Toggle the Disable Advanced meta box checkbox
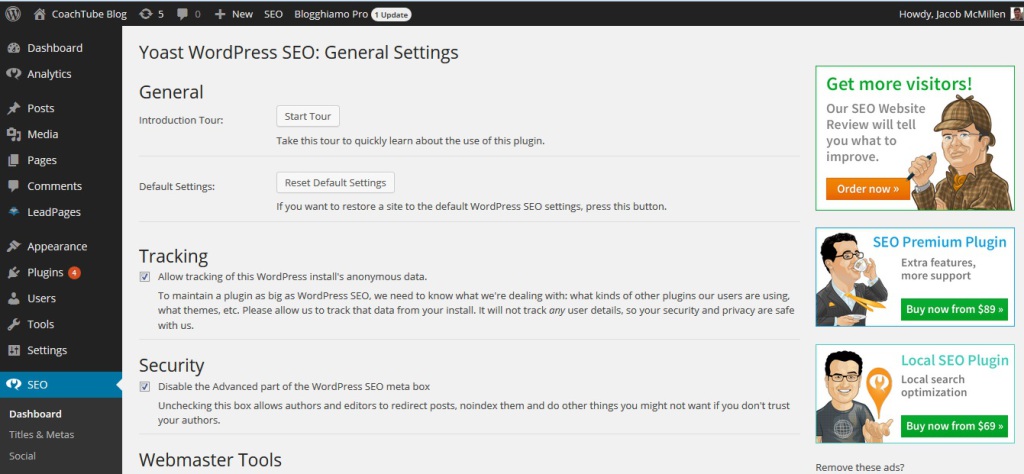Viewport: 1024px width, 474px height. coord(145,386)
